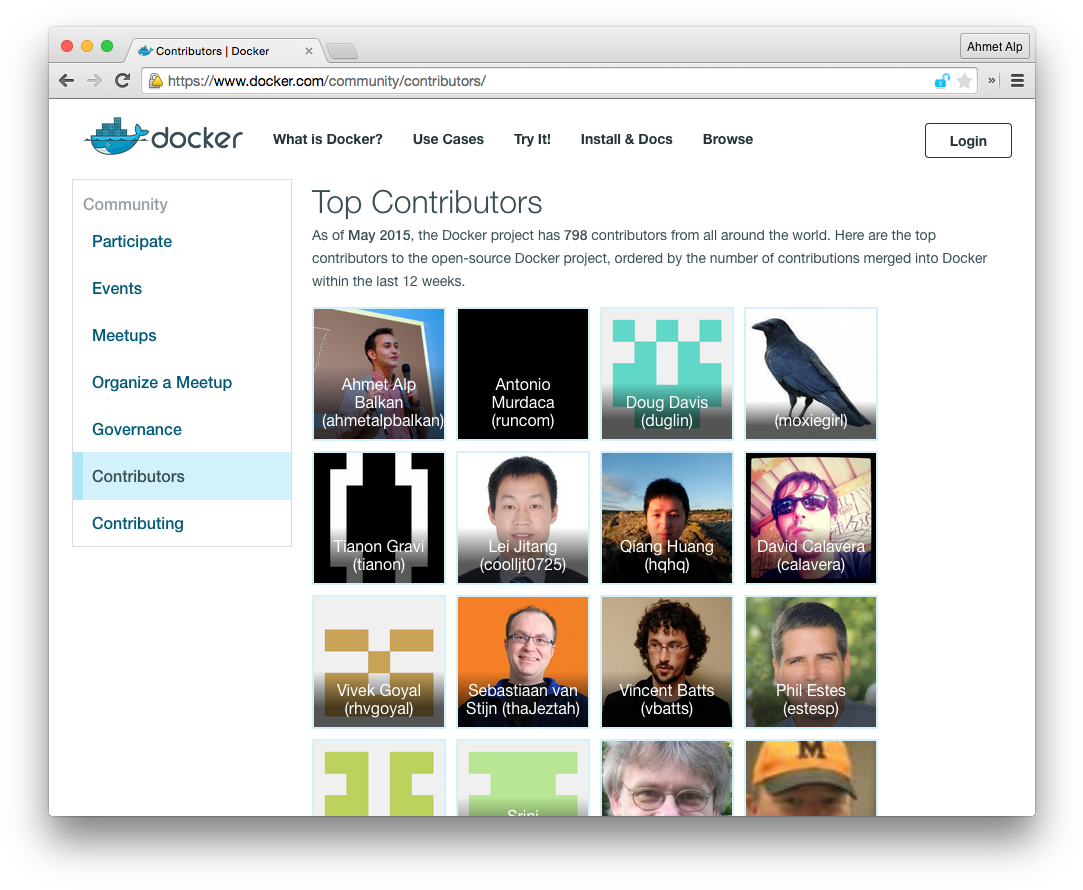Bookmark the page with the star icon
The image size is (1083, 890).
point(964,81)
